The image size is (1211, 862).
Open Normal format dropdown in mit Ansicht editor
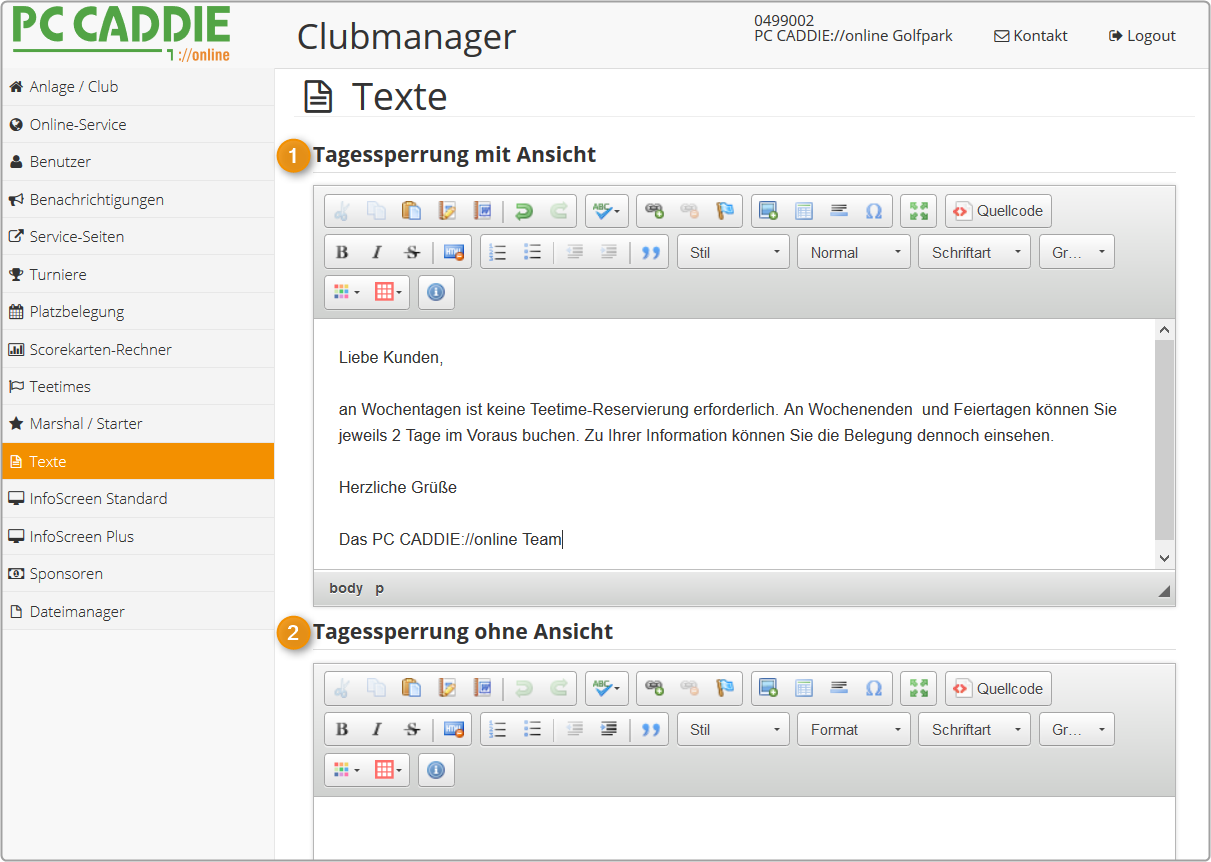pyautogui.click(x=854, y=252)
